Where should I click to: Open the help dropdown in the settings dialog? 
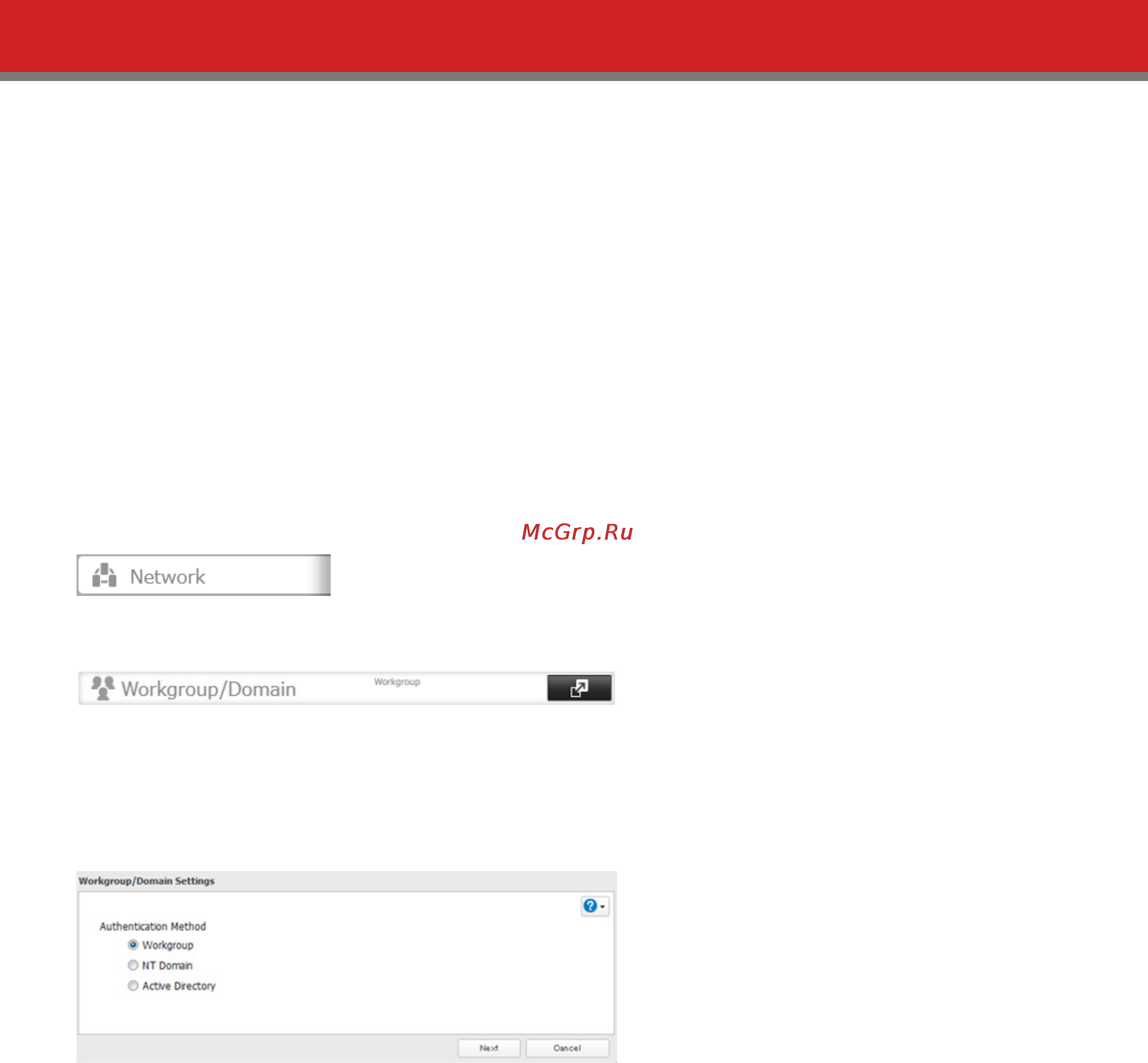[595, 906]
